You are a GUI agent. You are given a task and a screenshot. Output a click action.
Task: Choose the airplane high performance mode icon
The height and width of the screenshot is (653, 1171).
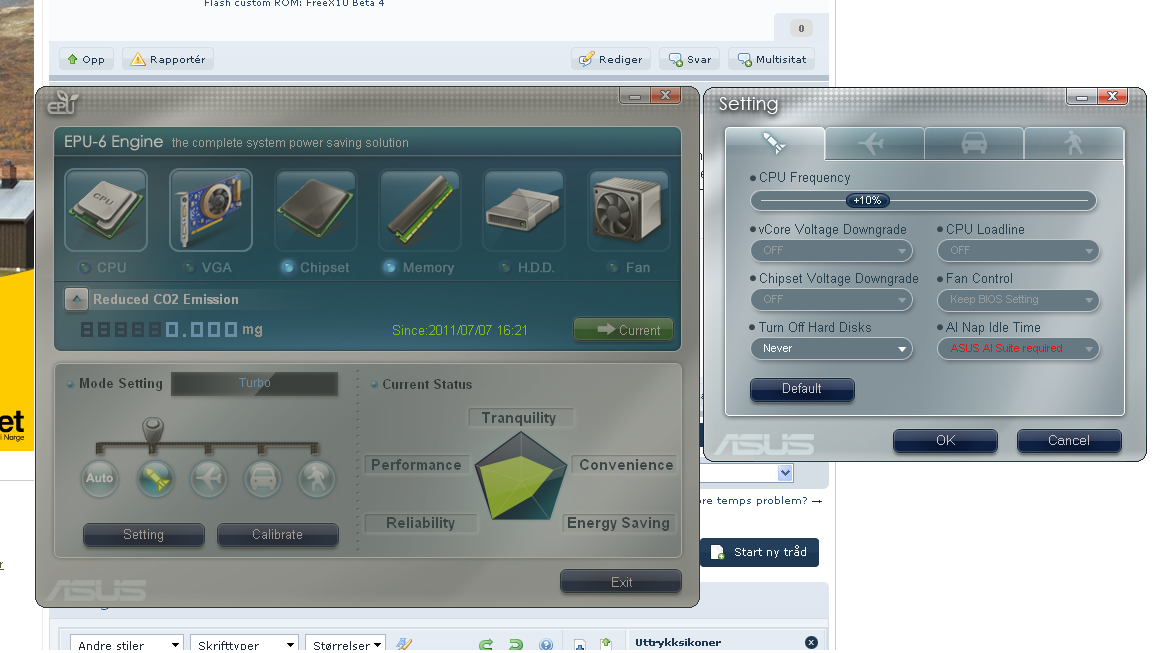coord(208,478)
